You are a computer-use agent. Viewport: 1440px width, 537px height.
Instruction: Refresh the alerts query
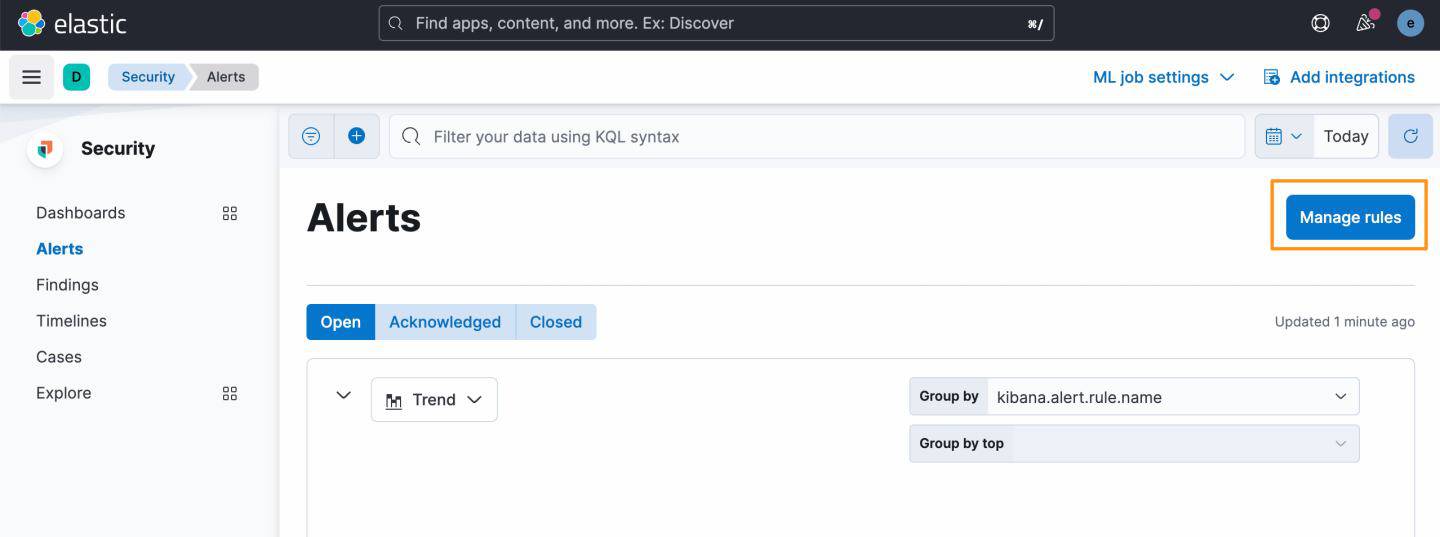(1410, 136)
